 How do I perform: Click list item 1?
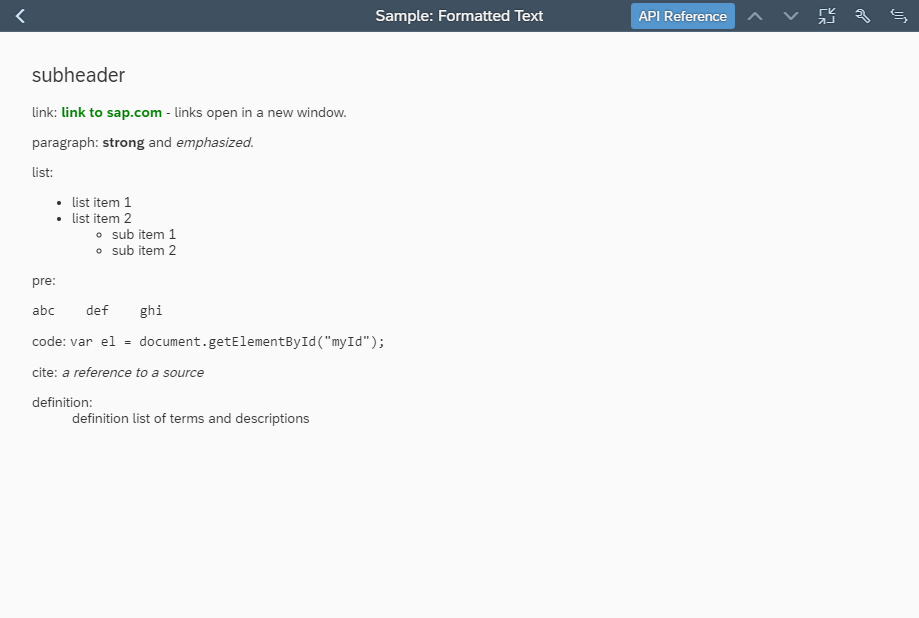click(x=101, y=202)
